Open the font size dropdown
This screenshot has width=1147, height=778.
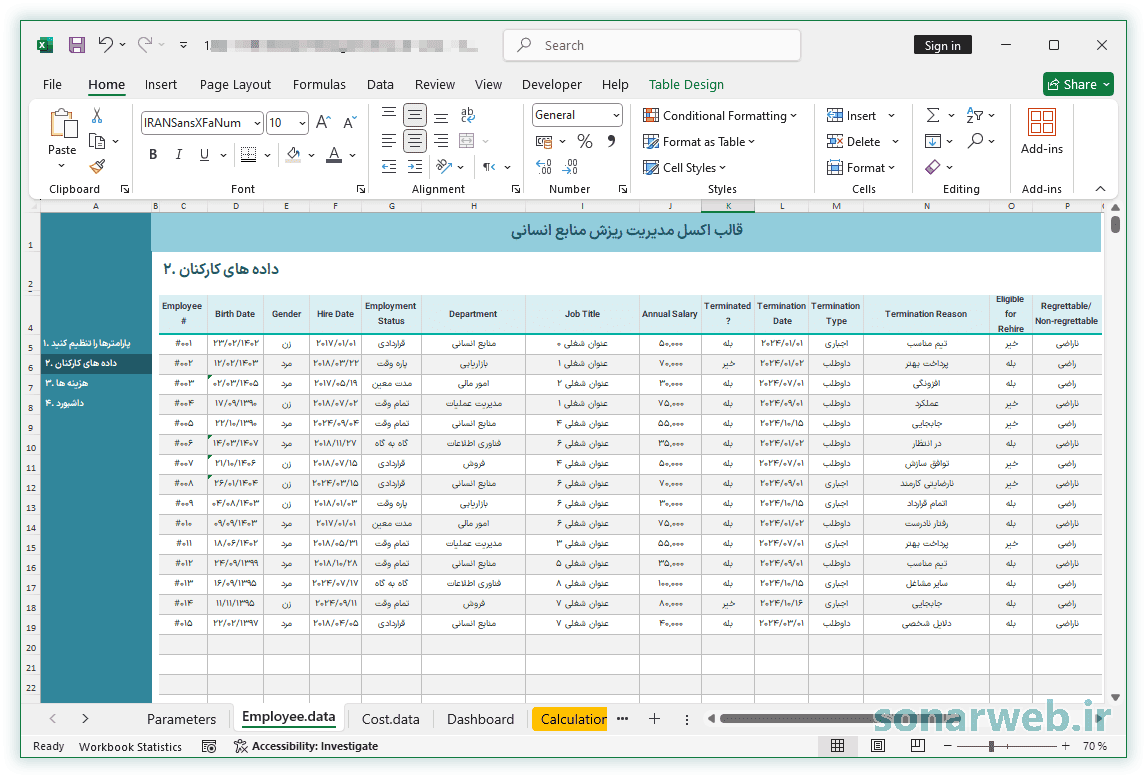pyautogui.click(x=302, y=123)
